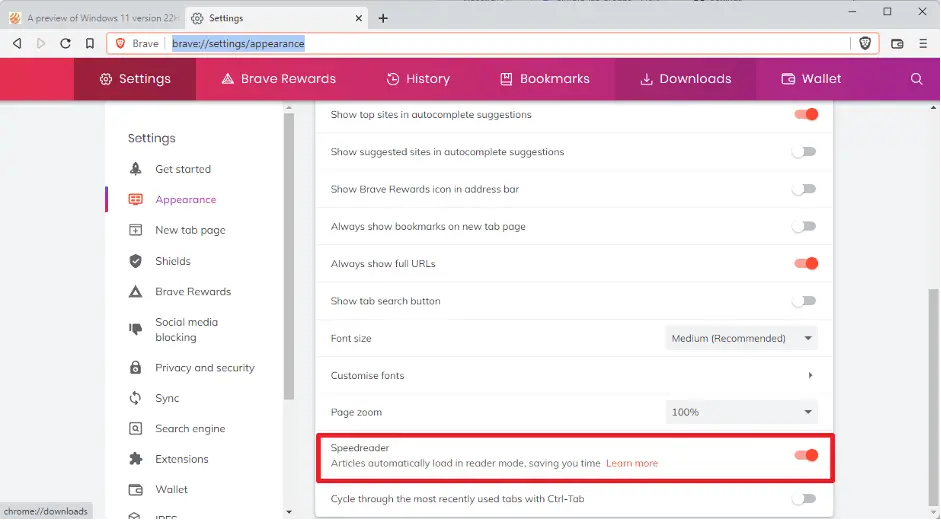Click the sidebar scrollbar thumb
941x520 pixels.
click(x=289, y=256)
